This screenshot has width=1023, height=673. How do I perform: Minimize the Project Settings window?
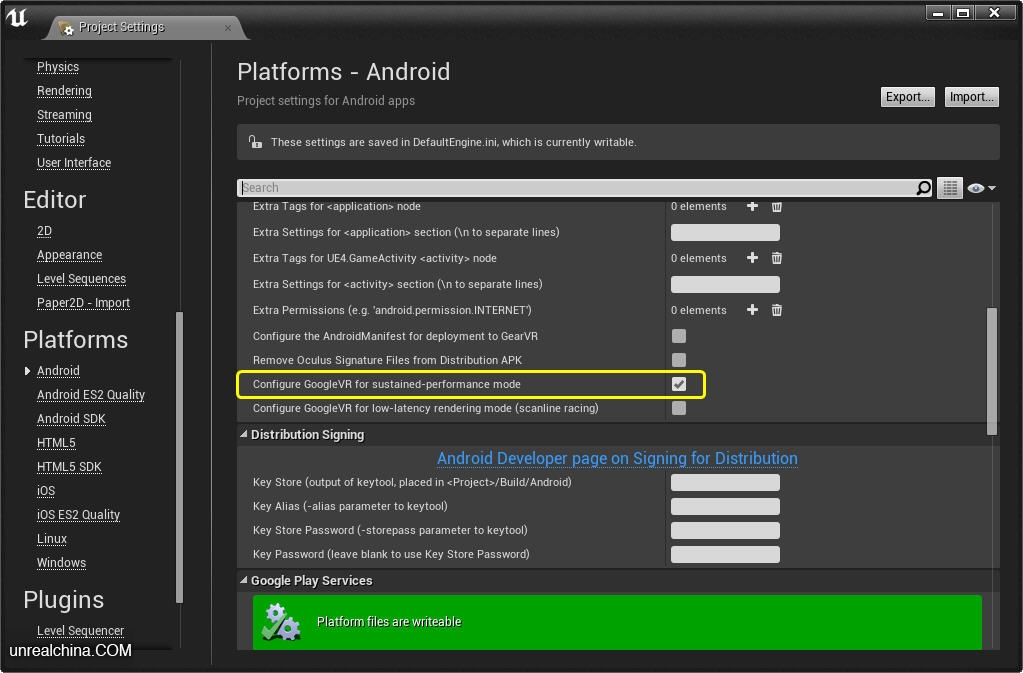[938, 13]
